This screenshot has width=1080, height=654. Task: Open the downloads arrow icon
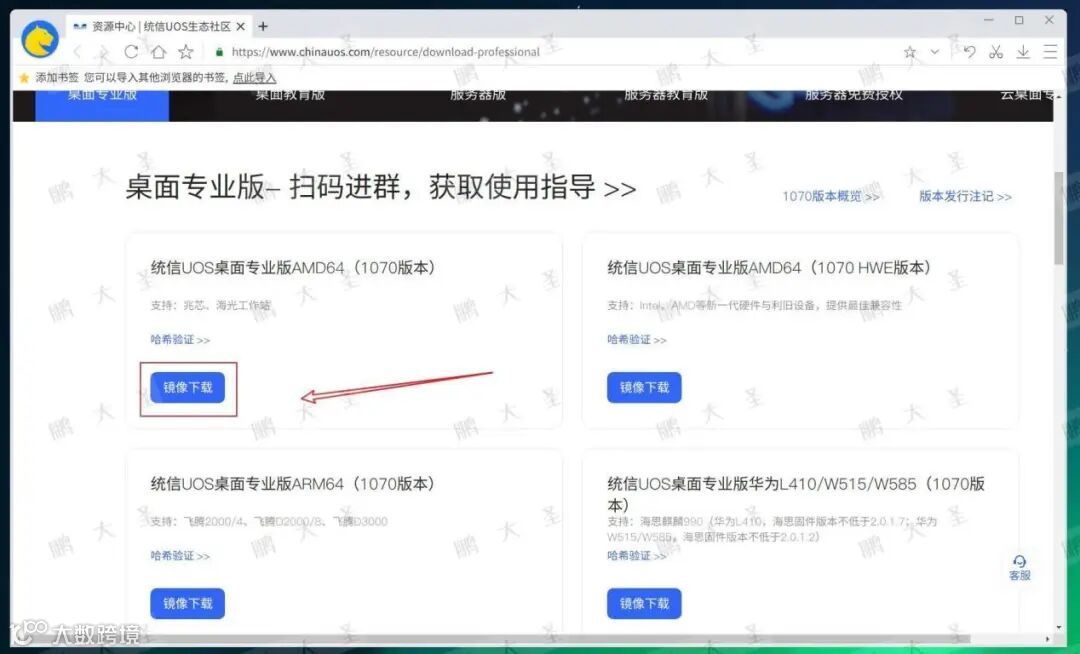[1023, 52]
